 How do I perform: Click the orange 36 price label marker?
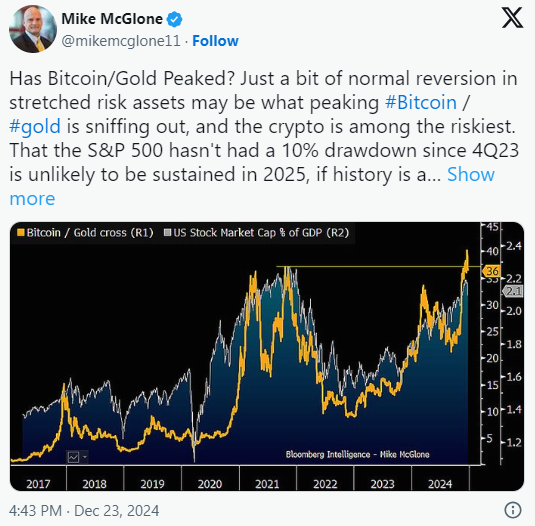point(491,271)
